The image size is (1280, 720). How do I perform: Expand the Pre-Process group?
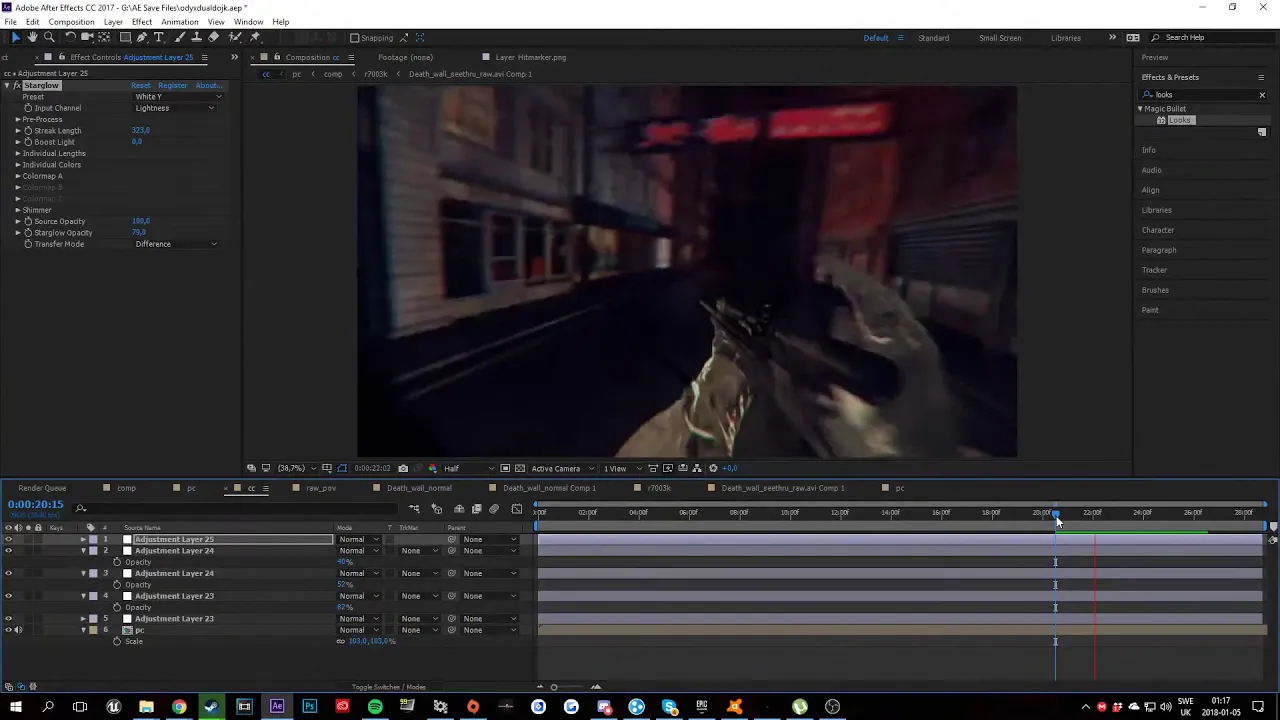pos(17,119)
